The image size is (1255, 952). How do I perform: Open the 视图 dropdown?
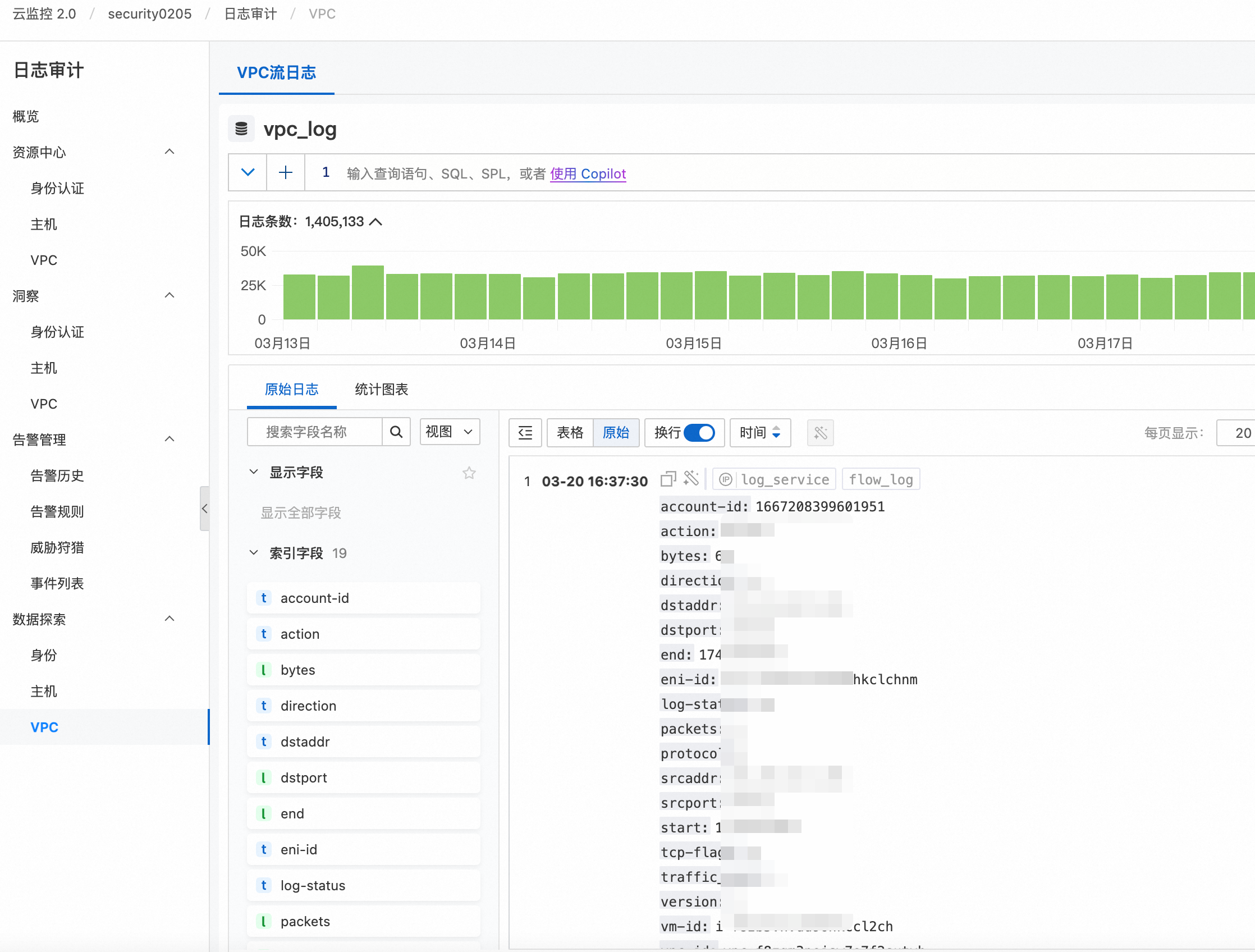coord(450,432)
